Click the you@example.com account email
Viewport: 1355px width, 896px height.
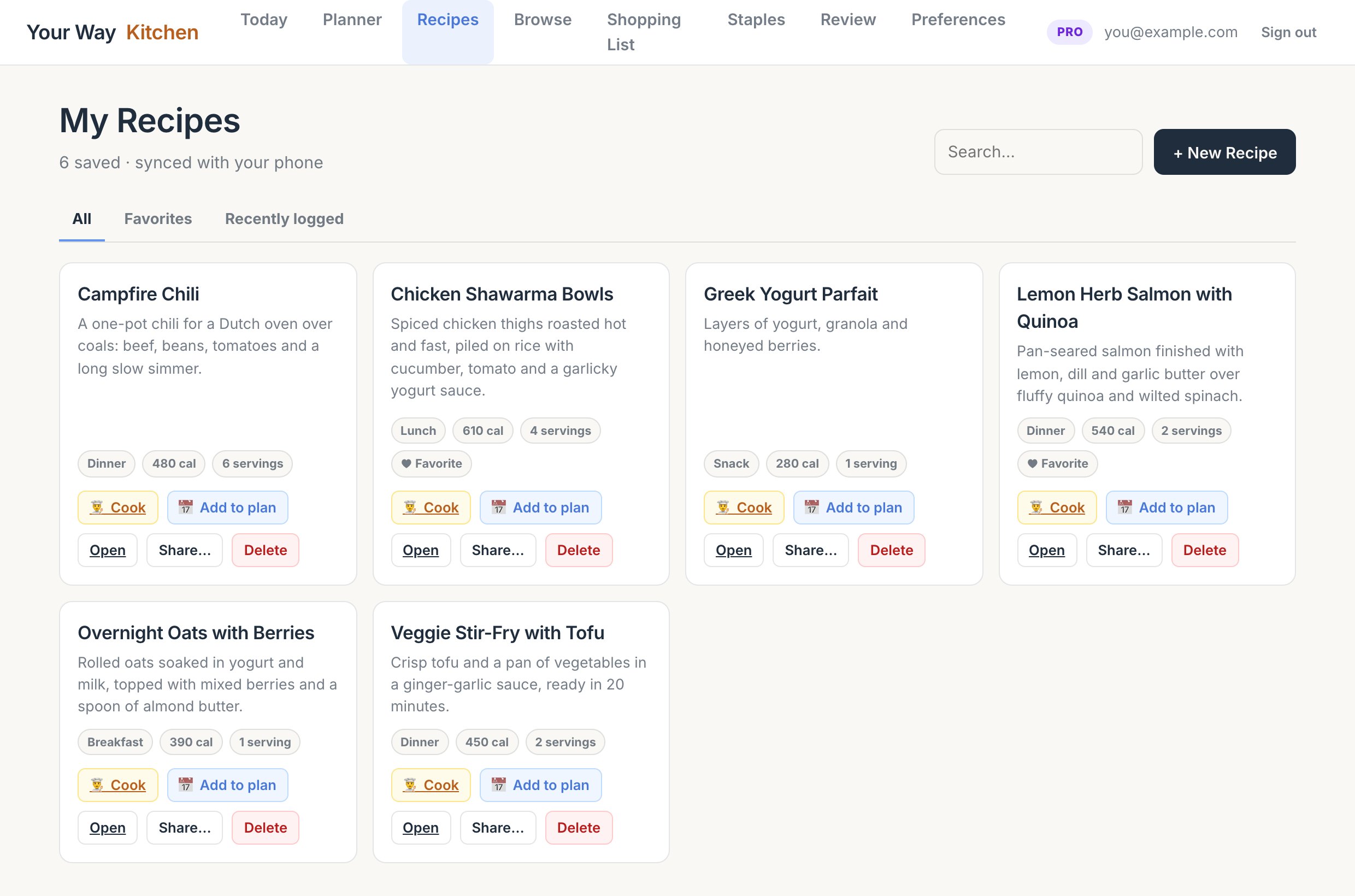(x=1170, y=32)
